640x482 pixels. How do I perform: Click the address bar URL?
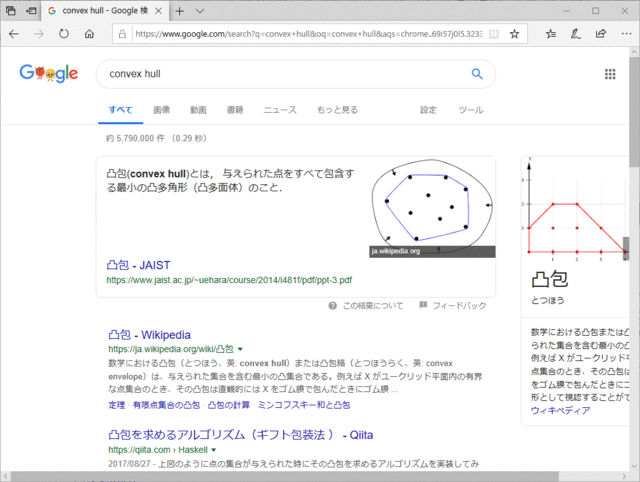coord(308,34)
